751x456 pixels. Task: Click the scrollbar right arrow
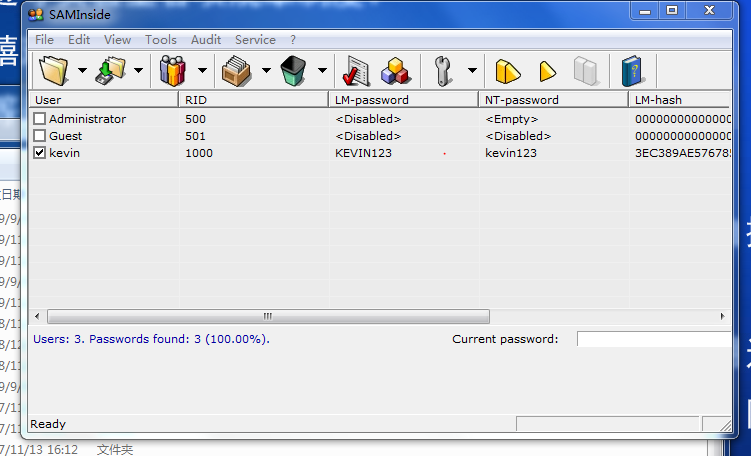pos(723,316)
